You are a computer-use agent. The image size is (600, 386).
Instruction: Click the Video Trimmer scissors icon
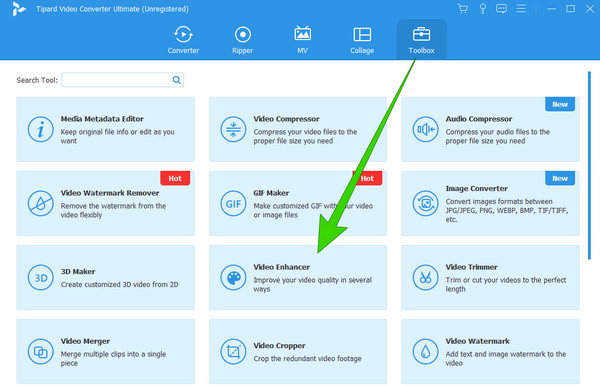pyautogui.click(x=426, y=278)
